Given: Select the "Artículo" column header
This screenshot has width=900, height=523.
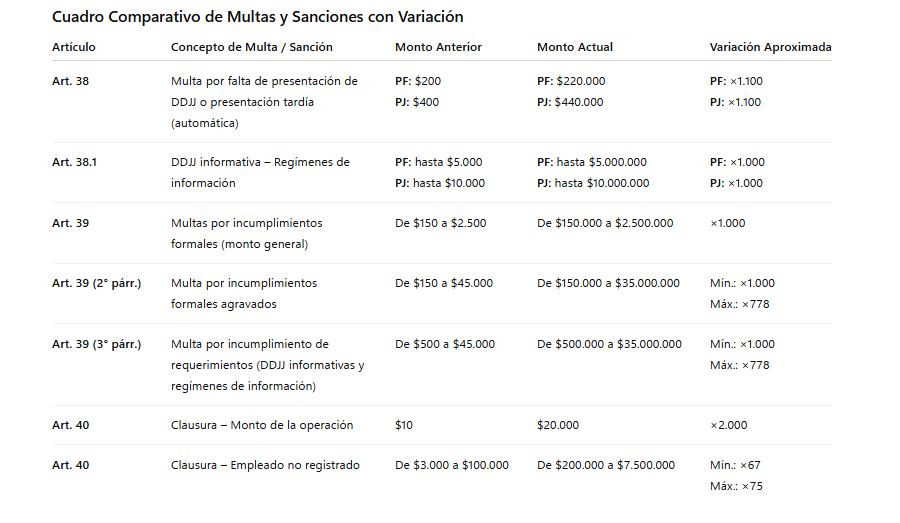Looking at the screenshot, I should tap(74, 47).
